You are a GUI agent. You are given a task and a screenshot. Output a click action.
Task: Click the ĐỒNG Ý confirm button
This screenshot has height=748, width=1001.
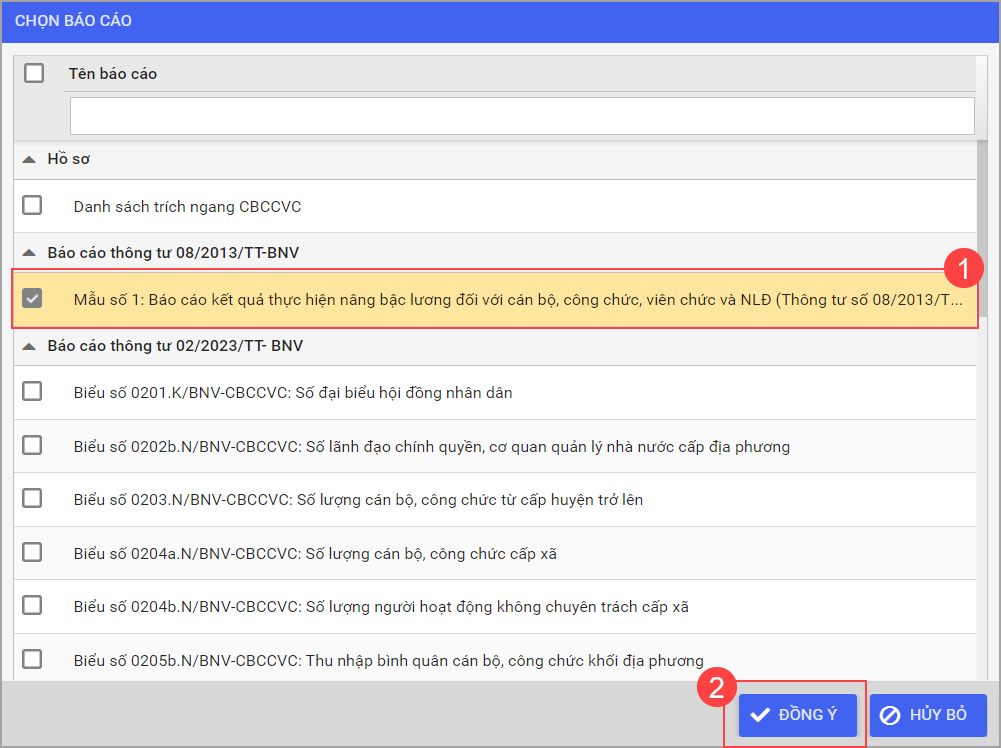point(797,715)
